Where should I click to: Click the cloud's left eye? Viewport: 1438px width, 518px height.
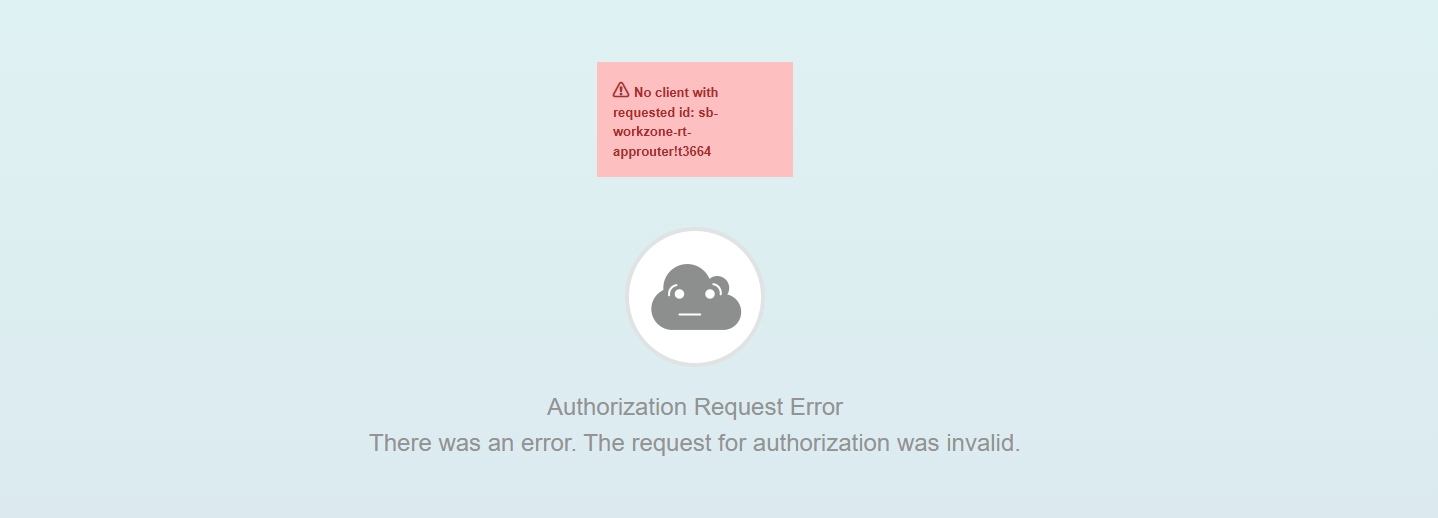click(679, 294)
